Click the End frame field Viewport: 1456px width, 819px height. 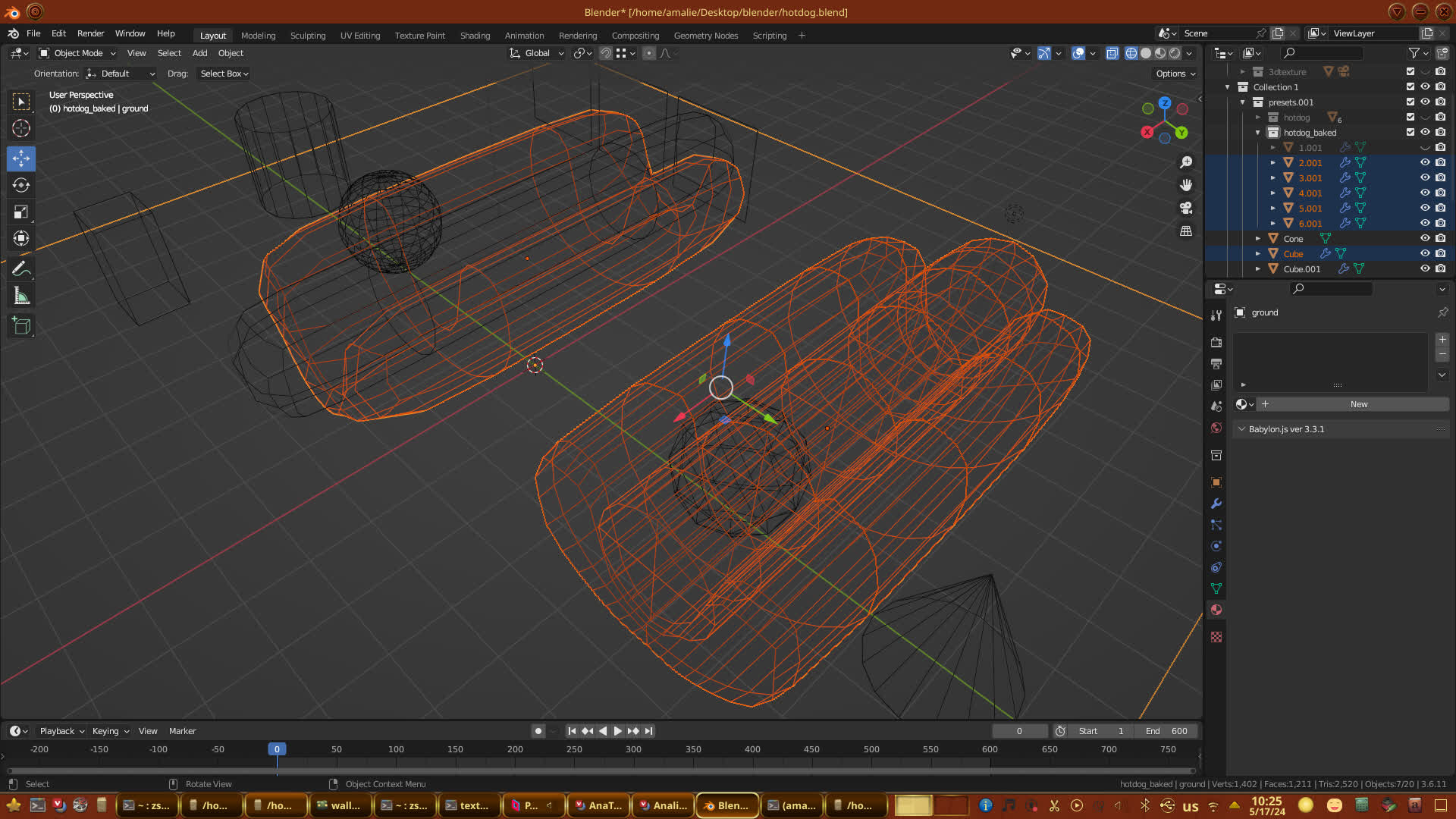pos(1166,731)
